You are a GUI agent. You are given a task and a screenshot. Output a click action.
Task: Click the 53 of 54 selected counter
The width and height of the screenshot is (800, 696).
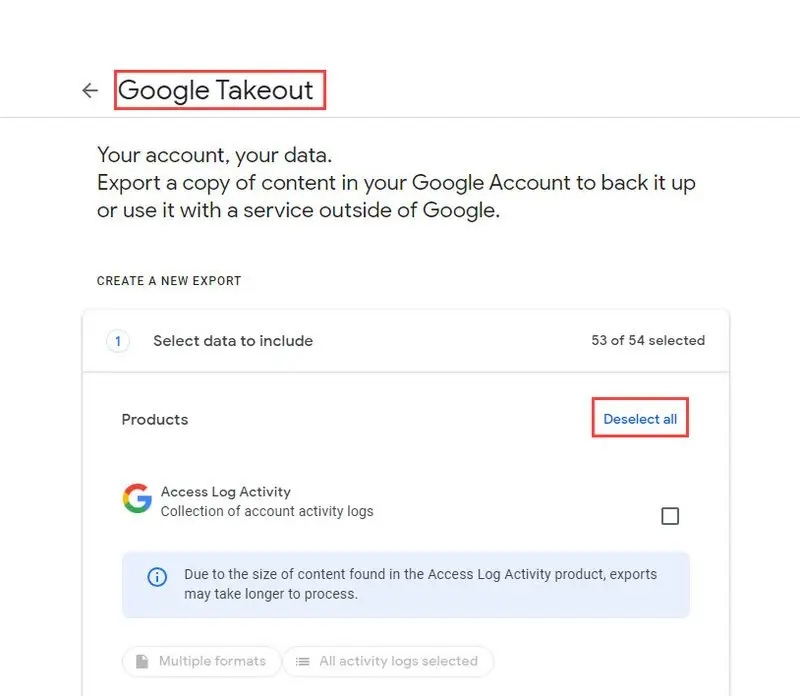pyautogui.click(x=648, y=340)
